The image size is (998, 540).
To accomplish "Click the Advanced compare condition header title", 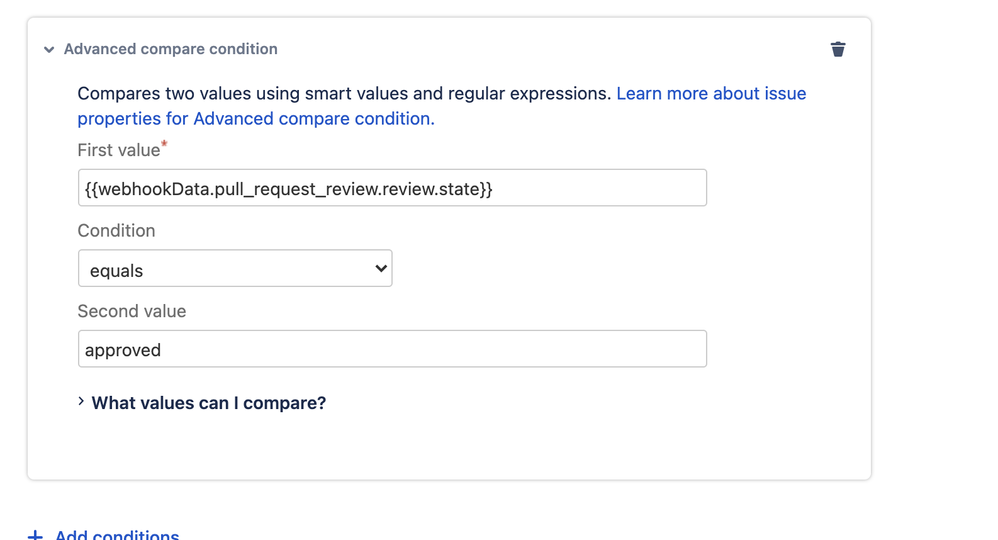I will (x=170, y=49).
